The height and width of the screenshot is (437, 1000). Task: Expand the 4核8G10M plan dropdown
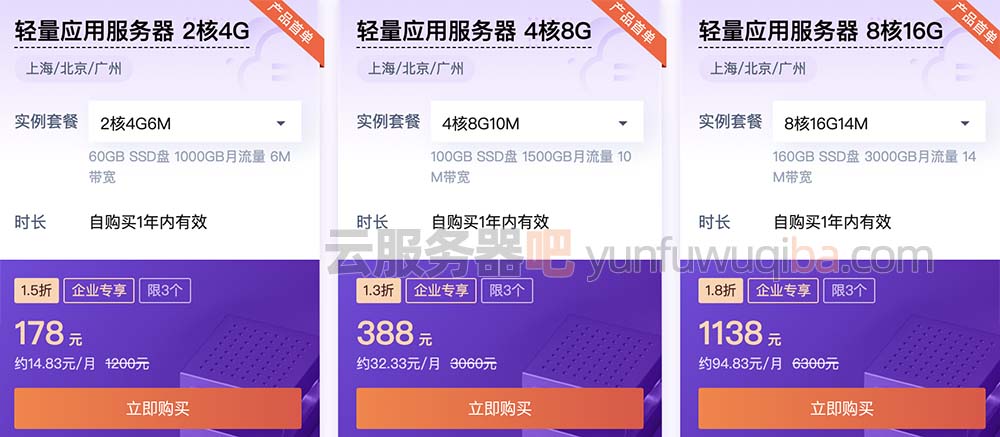point(536,122)
